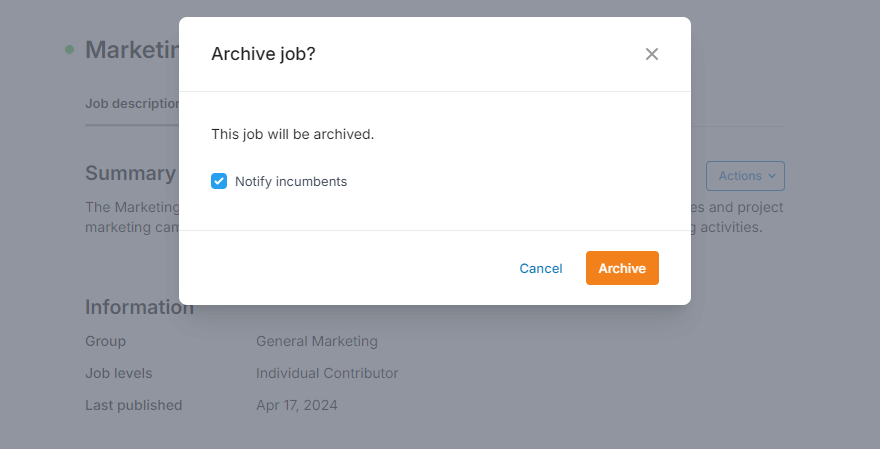
Task: Open the Actions dropdown menu
Action: pos(744,176)
